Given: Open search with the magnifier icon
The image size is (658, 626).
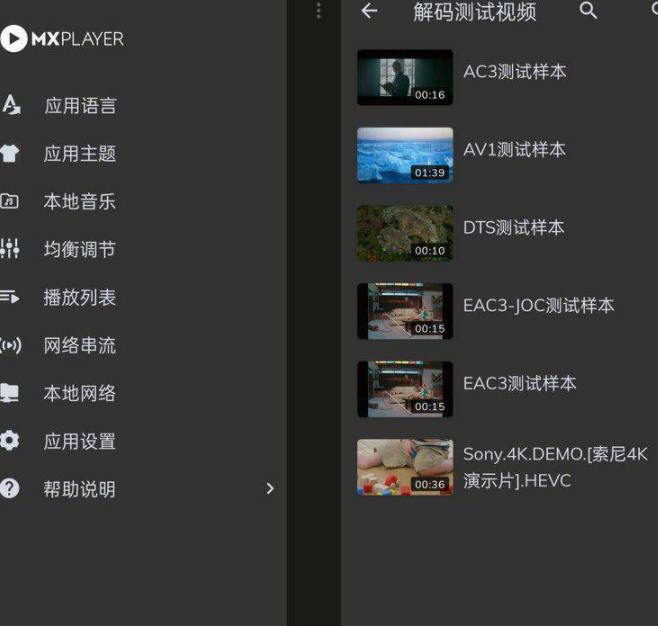Looking at the screenshot, I should click(588, 10).
